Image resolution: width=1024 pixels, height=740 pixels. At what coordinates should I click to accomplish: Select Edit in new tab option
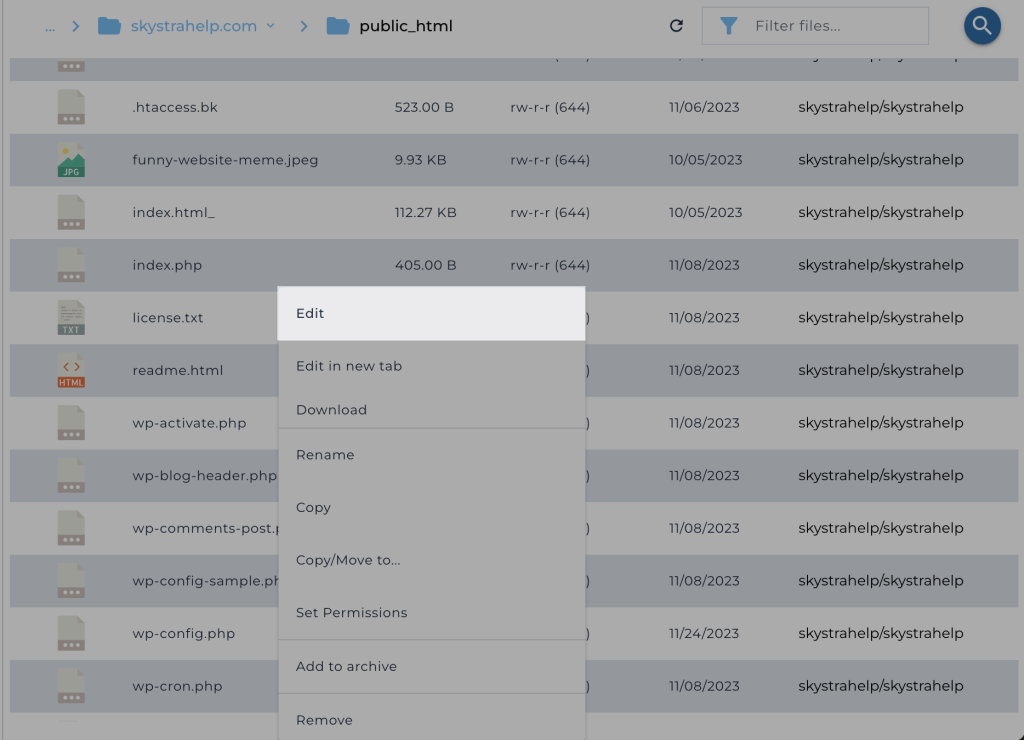[348, 366]
